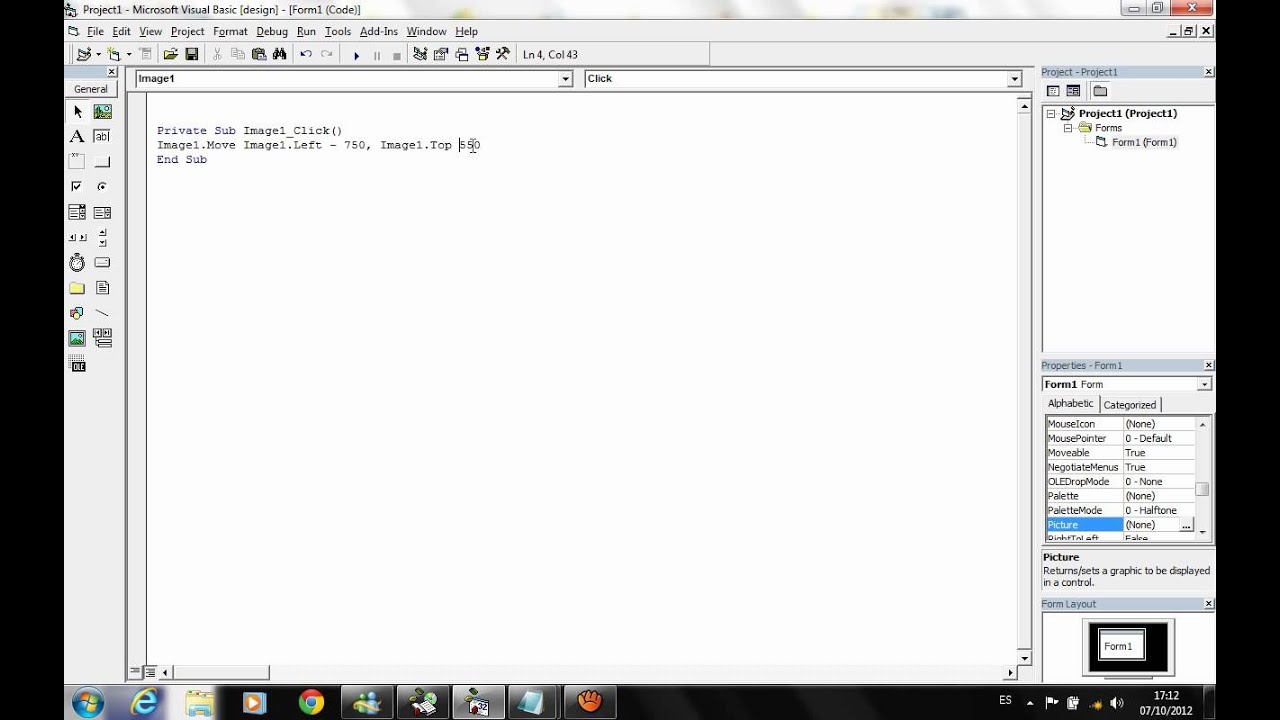This screenshot has height=720, width=1280.
Task: Undo the last edit via toolbar
Action: click(306, 55)
